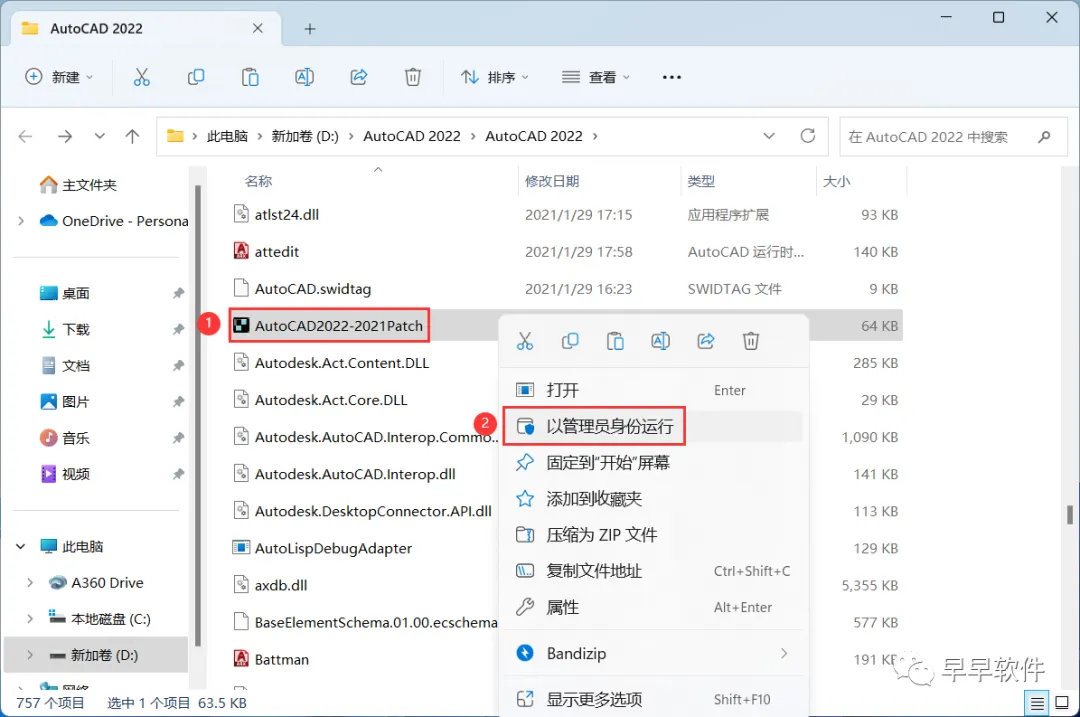Click the New Volume (D:) breadcrumb

pos(304,136)
